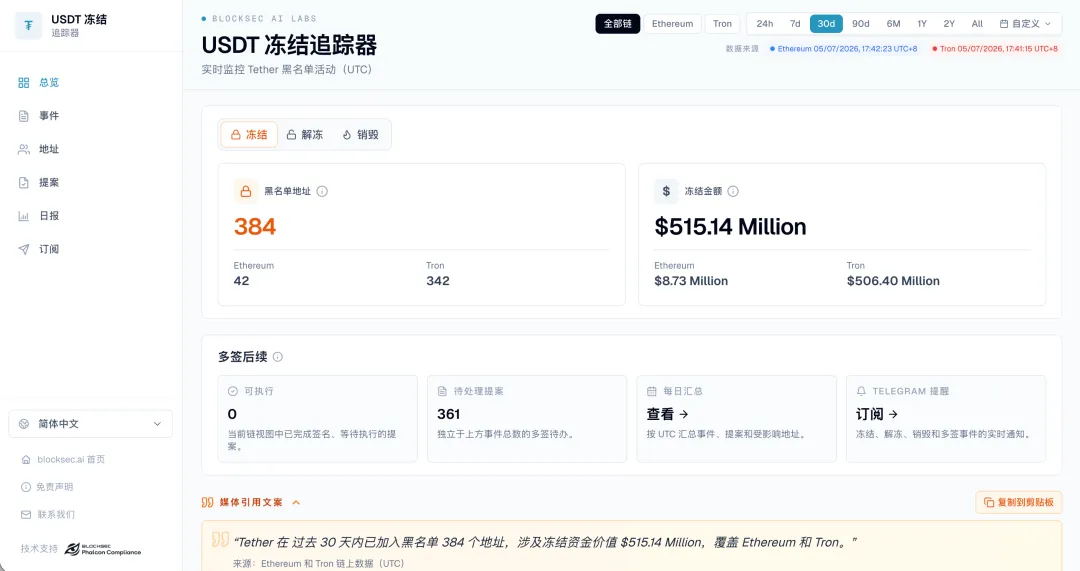The width and height of the screenshot is (1080, 571).
Task: Select the 6M time range
Action: point(893,23)
